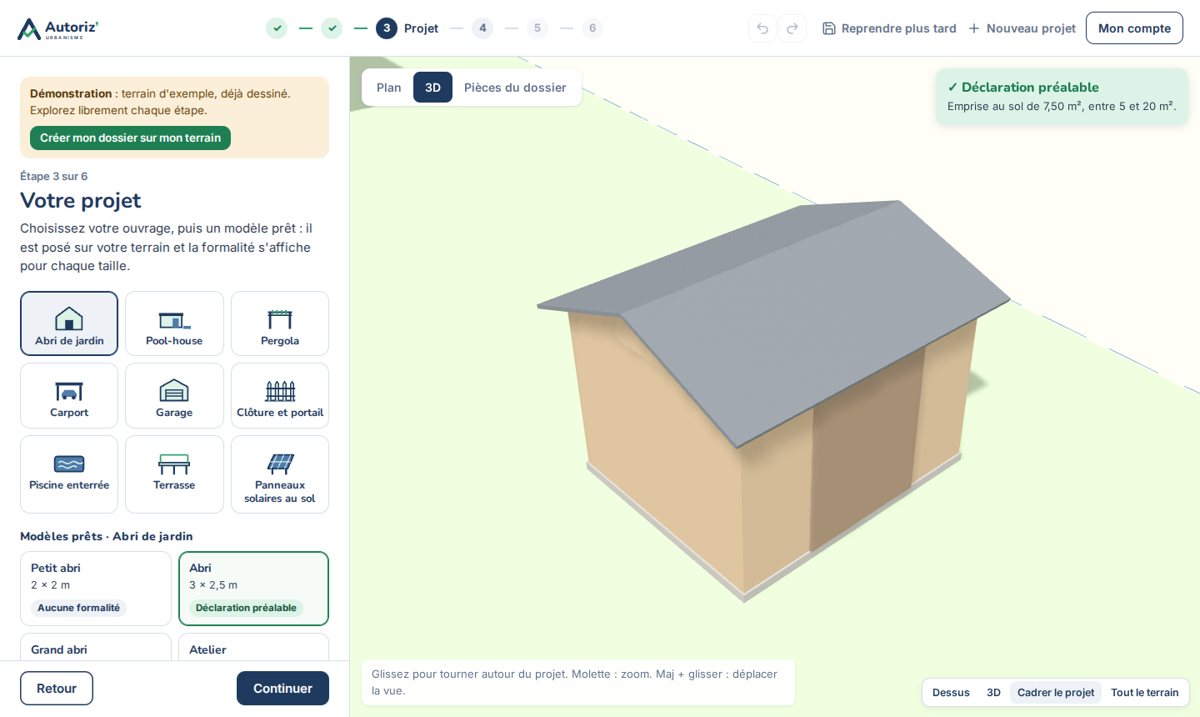Viewport: 1200px width, 717px height.
Task: Click Créer mon dossier sur mon terrain
Action: [x=130, y=138]
